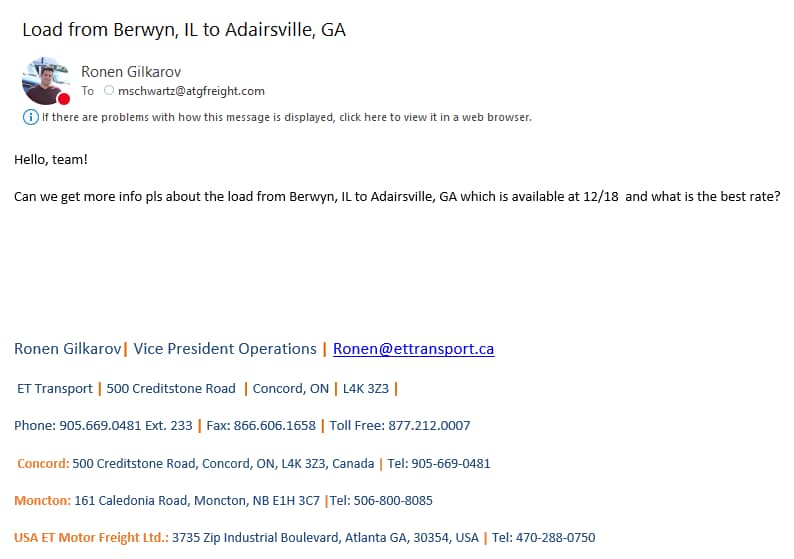
Task: Select recipient mschwartz@atgfreight.com
Action: tap(191, 91)
